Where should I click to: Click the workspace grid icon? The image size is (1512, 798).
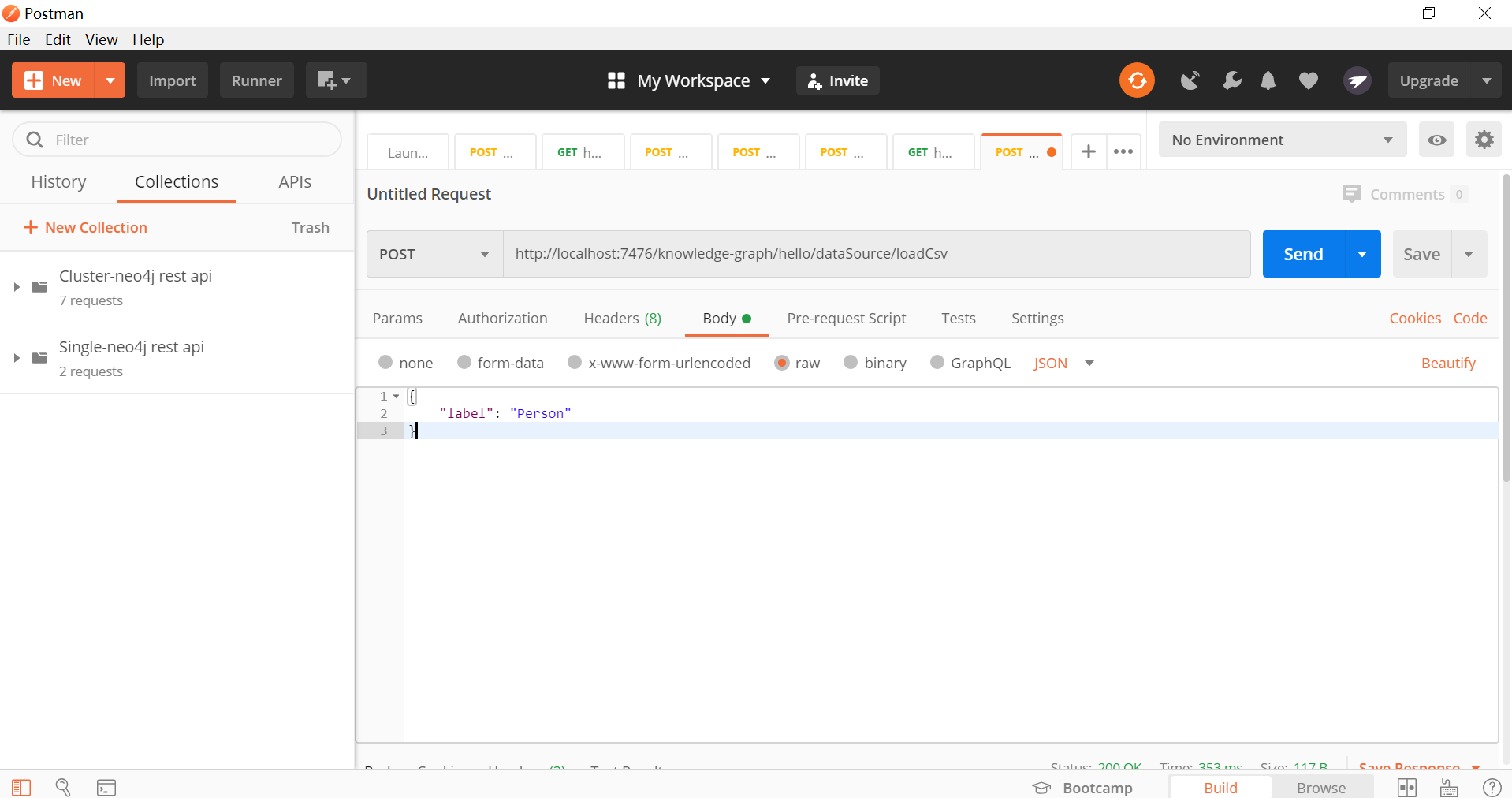pos(616,80)
